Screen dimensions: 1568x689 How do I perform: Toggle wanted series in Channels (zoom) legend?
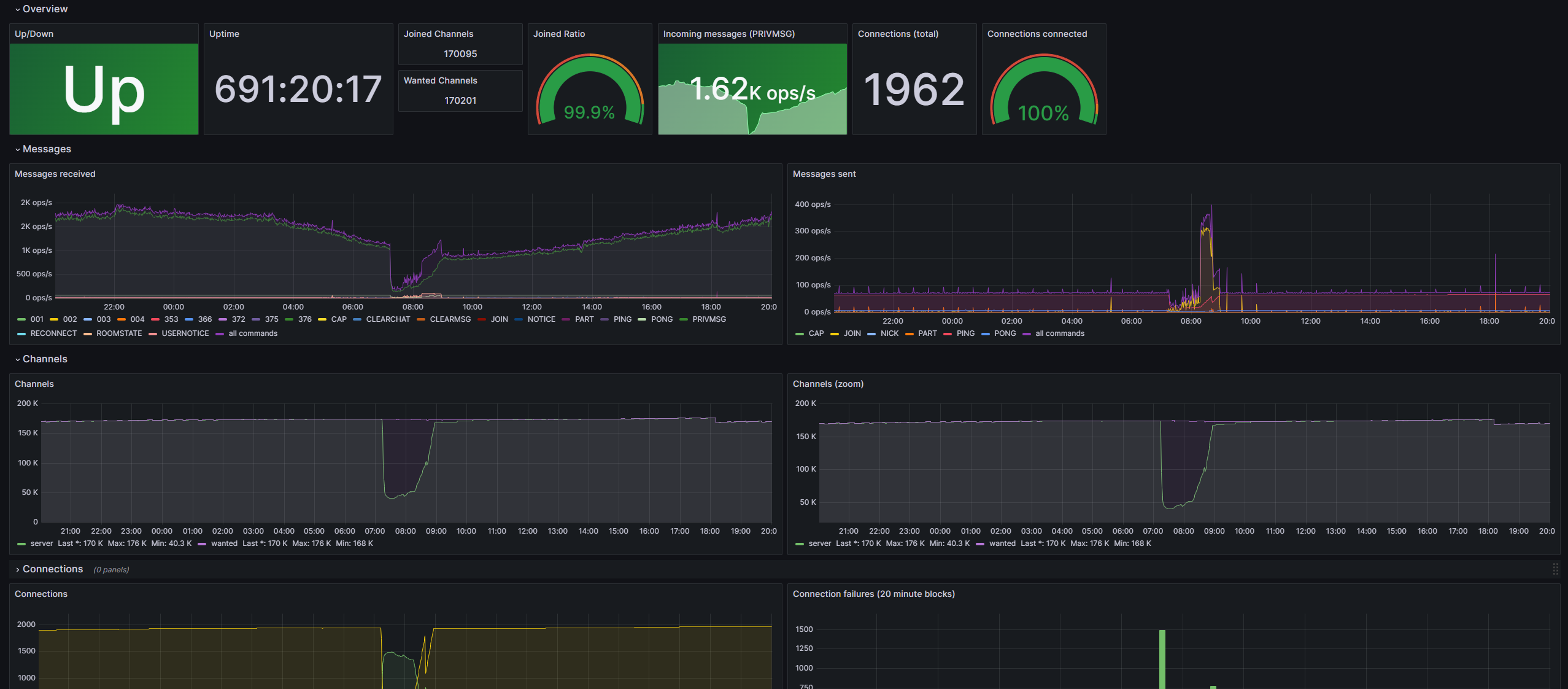1002,543
